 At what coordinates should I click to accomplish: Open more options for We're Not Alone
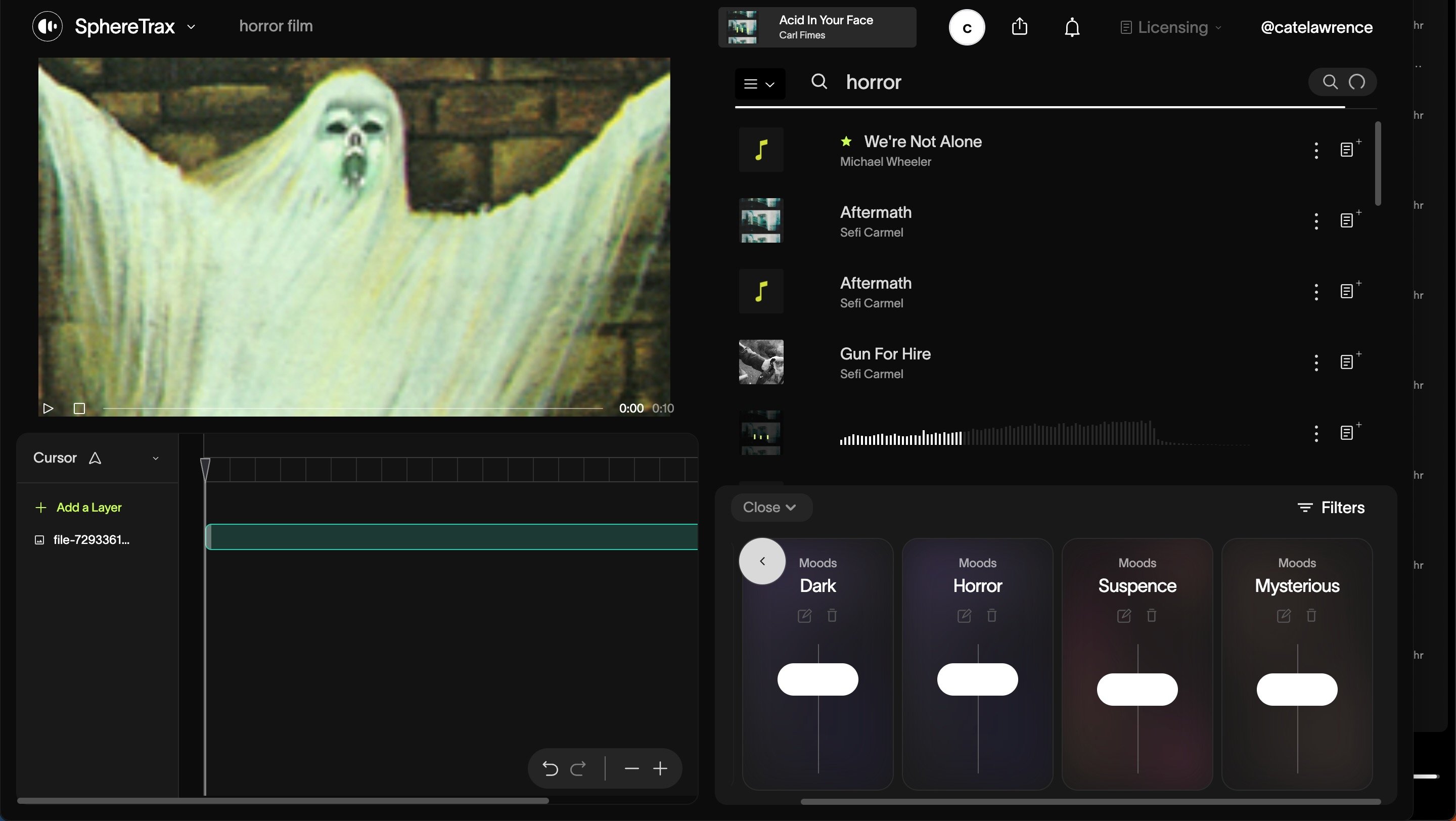coord(1316,150)
